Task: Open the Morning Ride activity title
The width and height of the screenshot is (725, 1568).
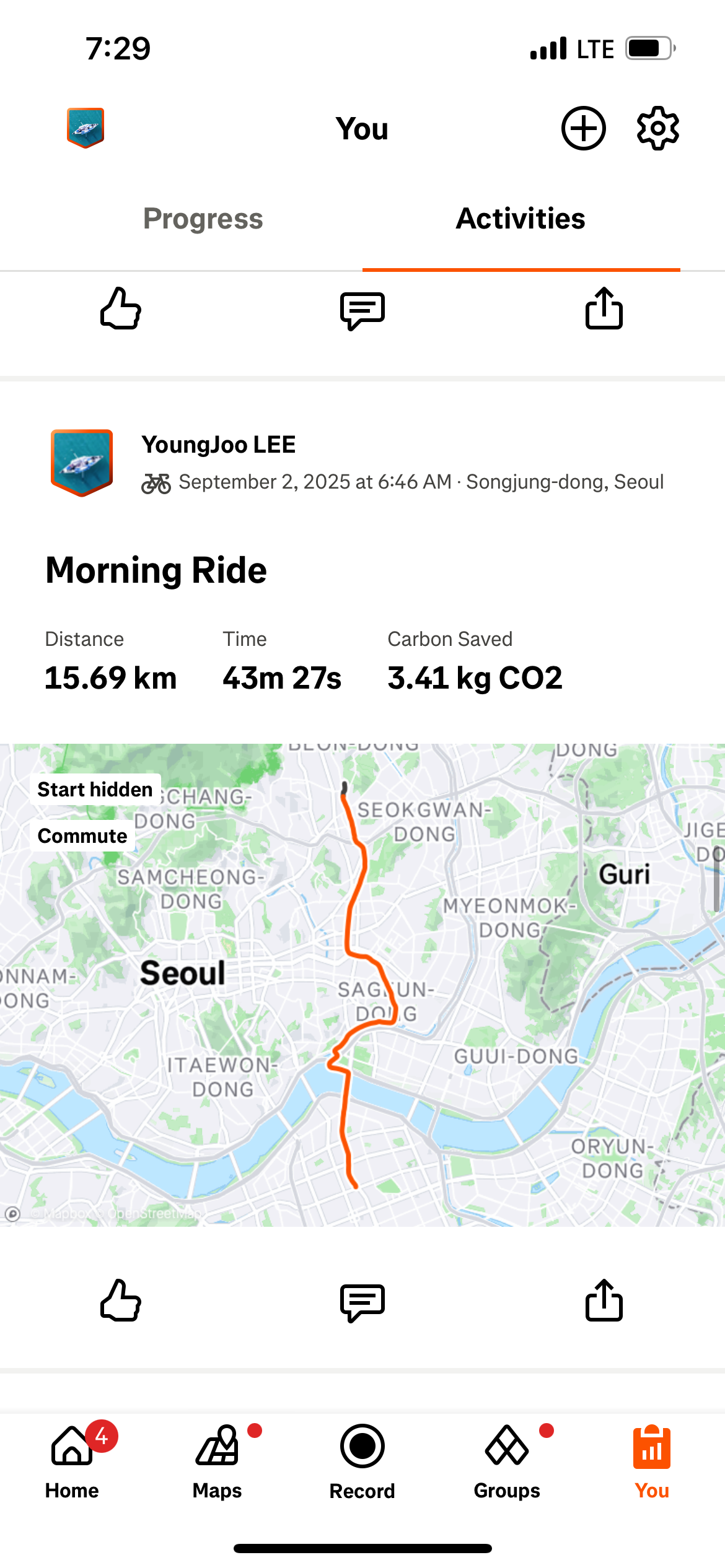Action: pos(156,570)
